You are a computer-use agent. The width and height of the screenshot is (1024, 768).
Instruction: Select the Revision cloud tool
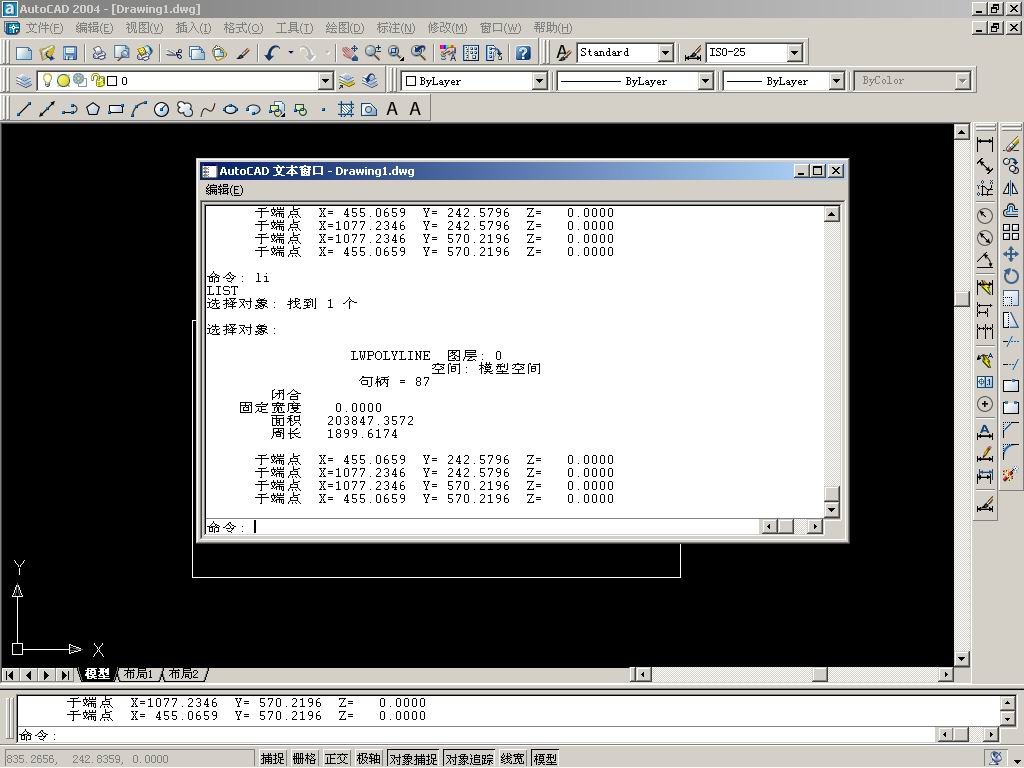click(185, 109)
